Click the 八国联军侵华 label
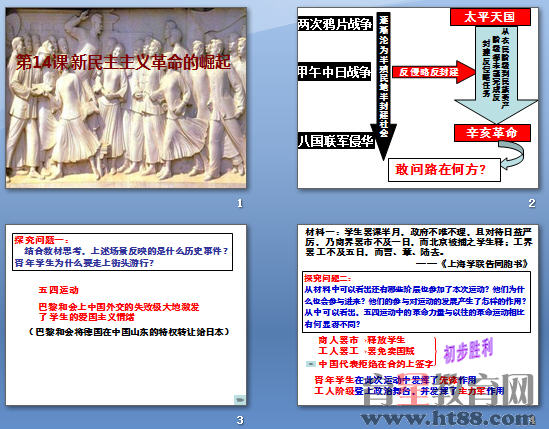The image size is (549, 429). point(336,141)
